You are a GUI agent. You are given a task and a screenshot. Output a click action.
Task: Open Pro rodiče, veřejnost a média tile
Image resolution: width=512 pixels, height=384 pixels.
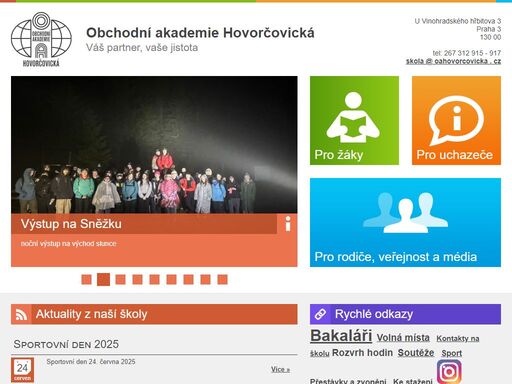point(405,222)
